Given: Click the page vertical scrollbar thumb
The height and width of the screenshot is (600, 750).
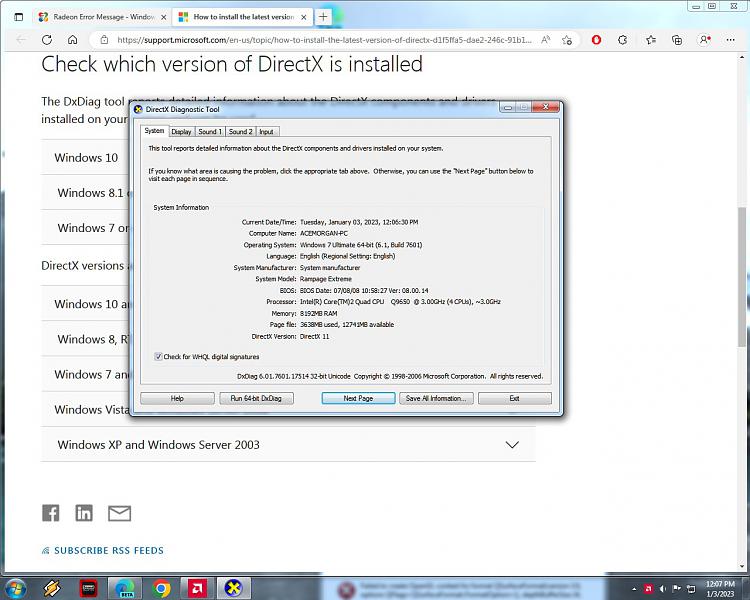Looking at the screenshot, I should pyautogui.click(x=741, y=277).
